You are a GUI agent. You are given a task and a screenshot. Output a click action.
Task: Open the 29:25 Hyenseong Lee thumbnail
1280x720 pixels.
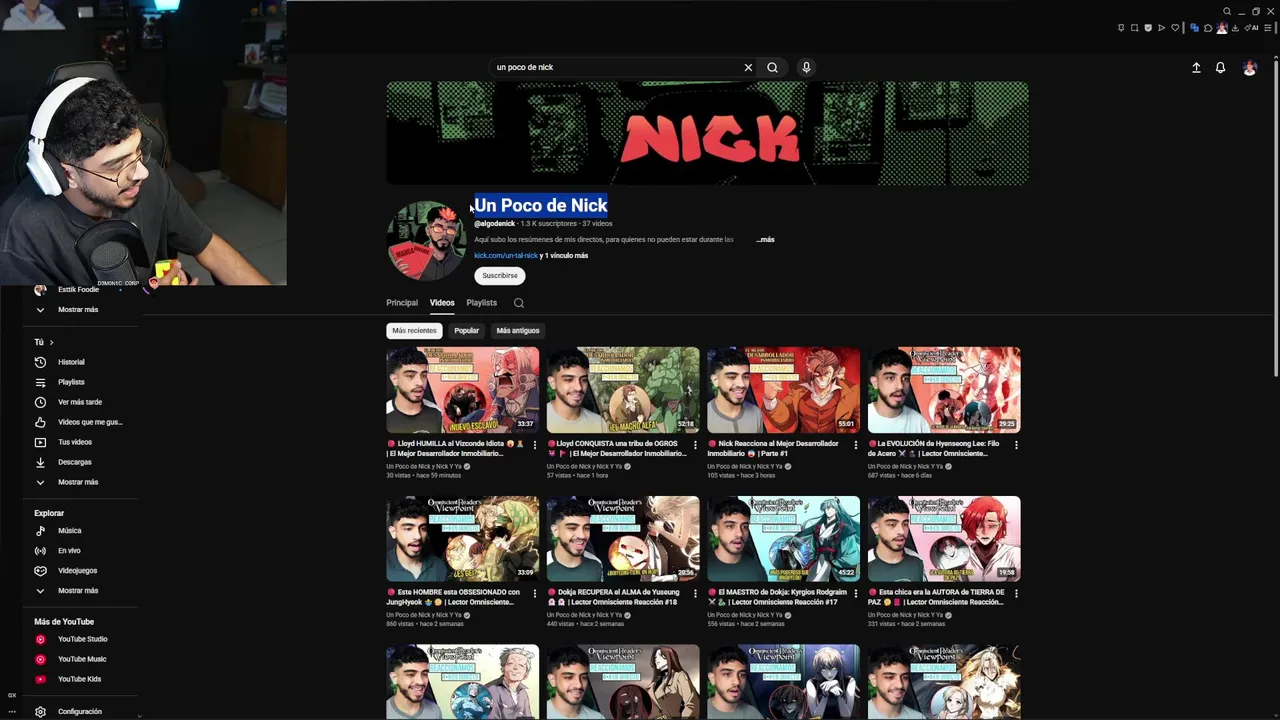point(944,390)
